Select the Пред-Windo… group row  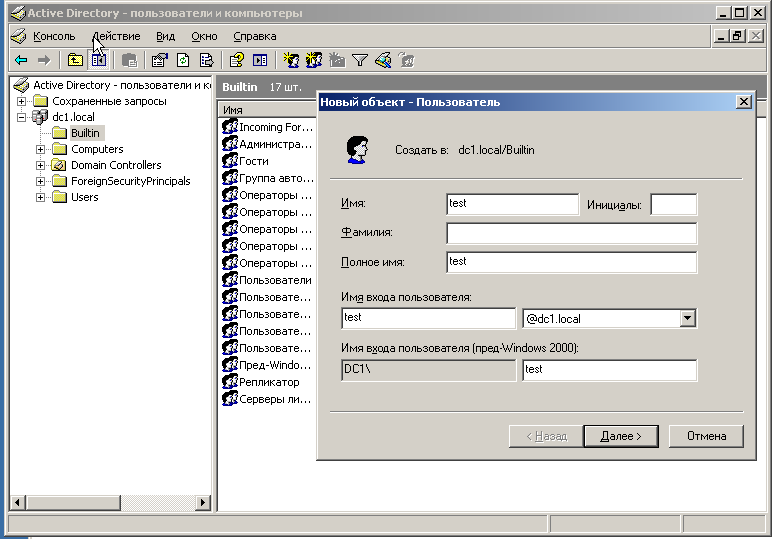[267, 365]
